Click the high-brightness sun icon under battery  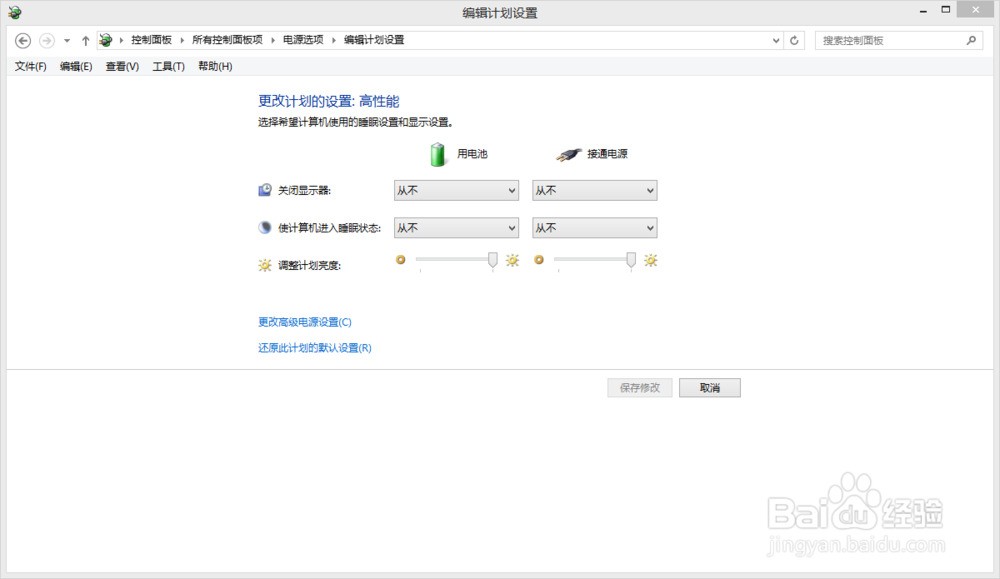[x=512, y=260]
